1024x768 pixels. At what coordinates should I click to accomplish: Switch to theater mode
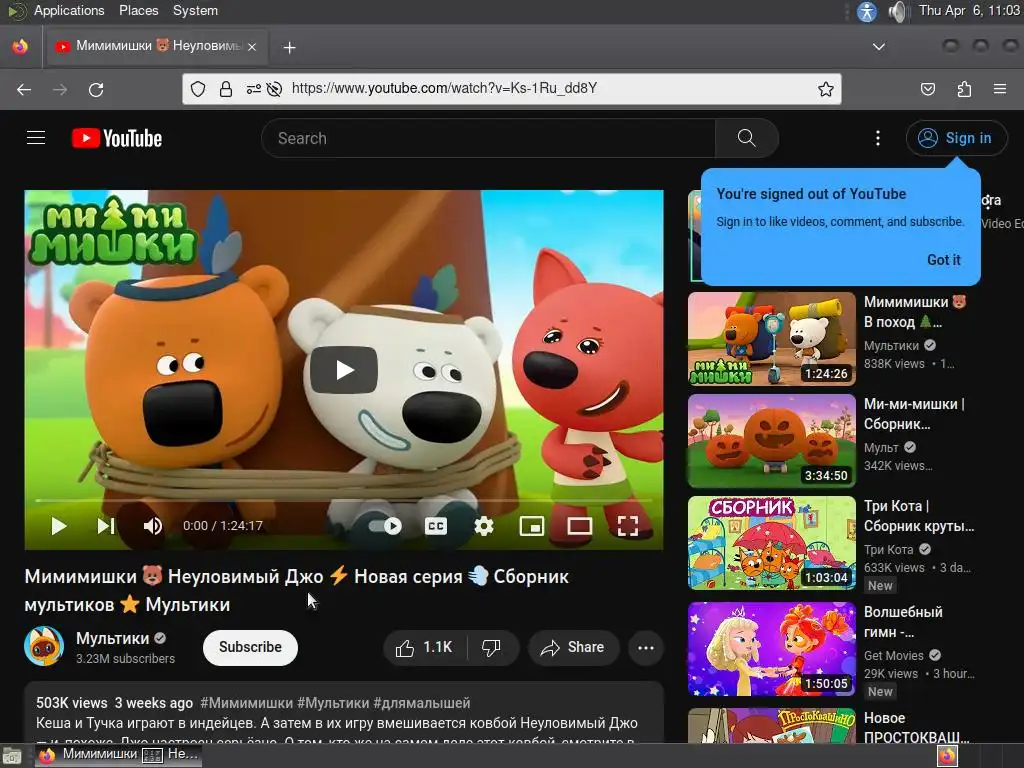(579, 526)
